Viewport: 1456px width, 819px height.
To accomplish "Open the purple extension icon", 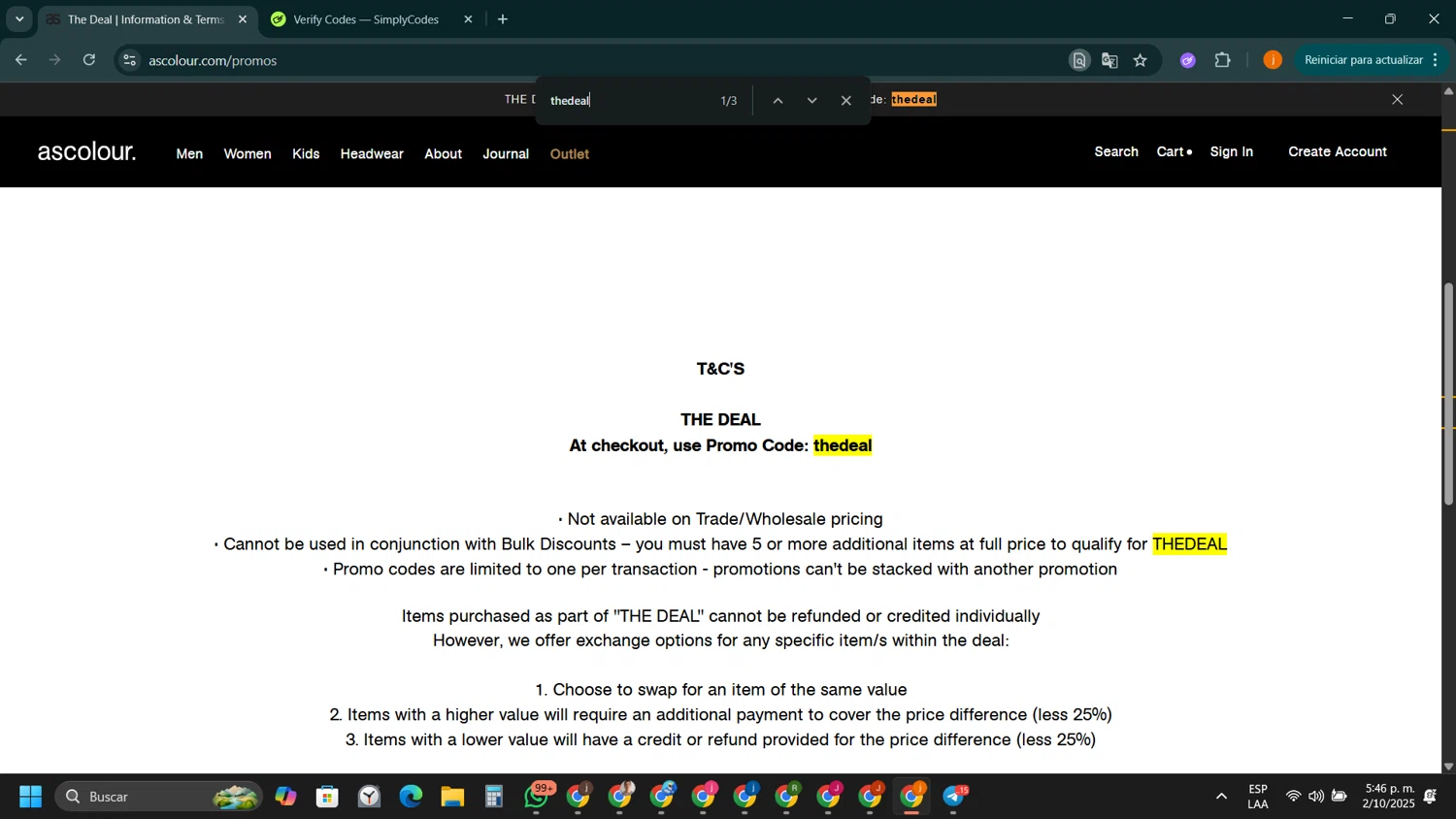I will 1188,60.
